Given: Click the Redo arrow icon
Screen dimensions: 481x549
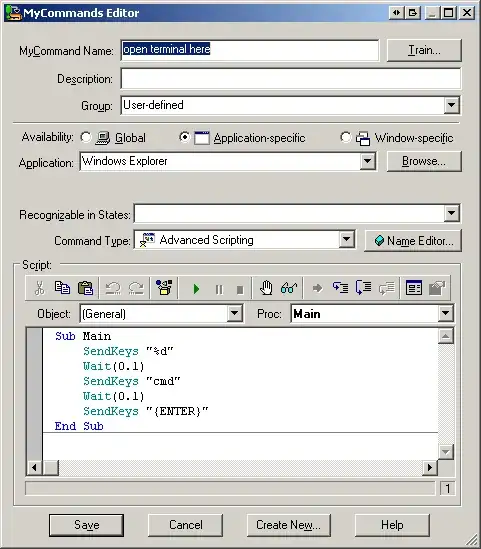Looking at the screenshot, I should (136, 289).
